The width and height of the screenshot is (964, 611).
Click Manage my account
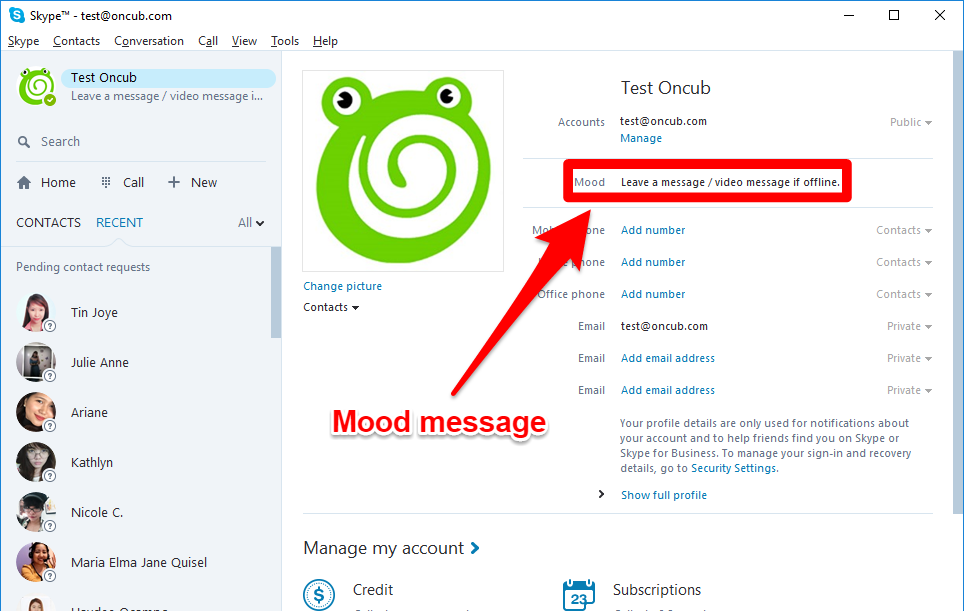click(x=383, y=548)
